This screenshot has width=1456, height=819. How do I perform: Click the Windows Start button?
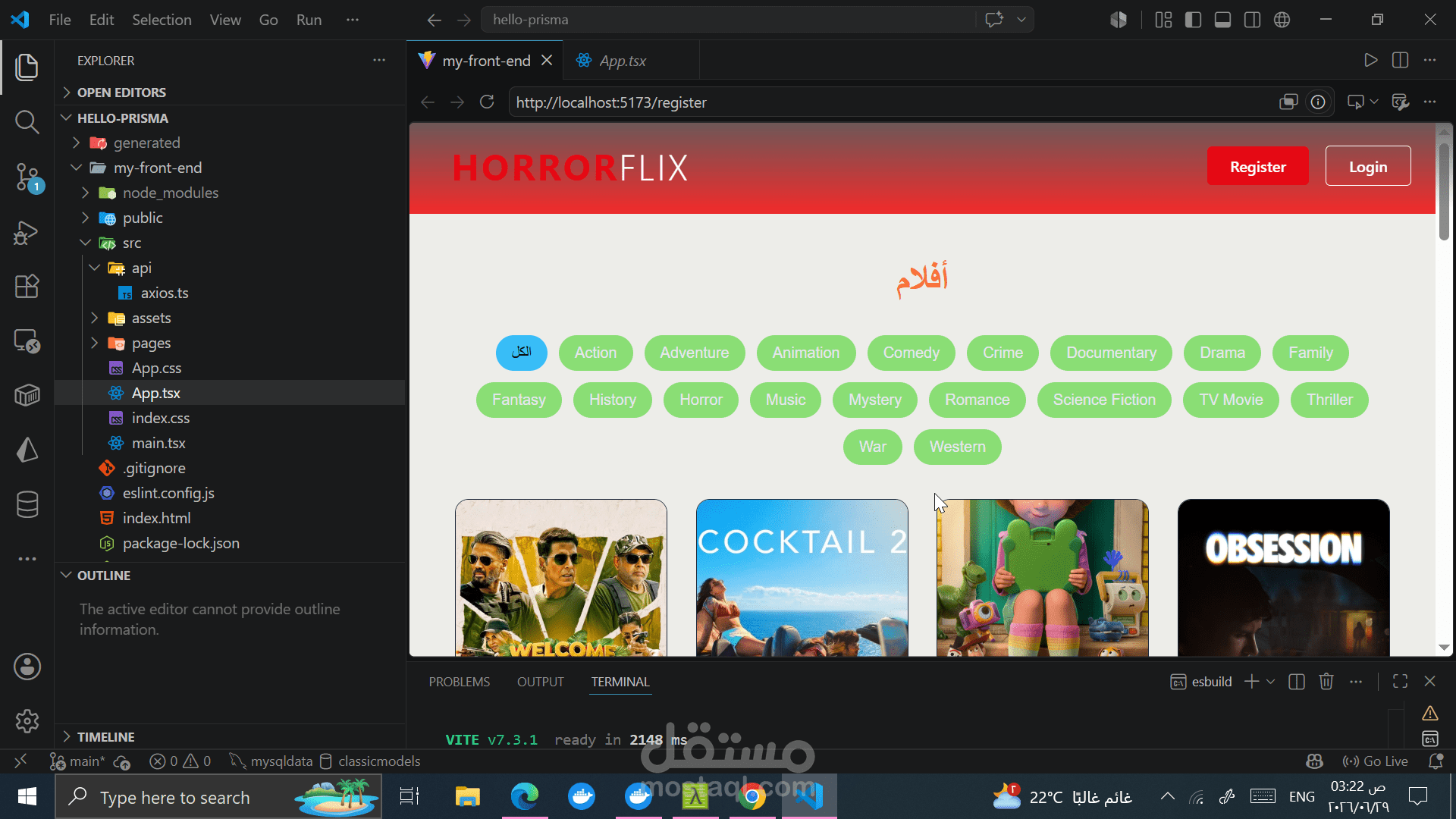point(27,796)
